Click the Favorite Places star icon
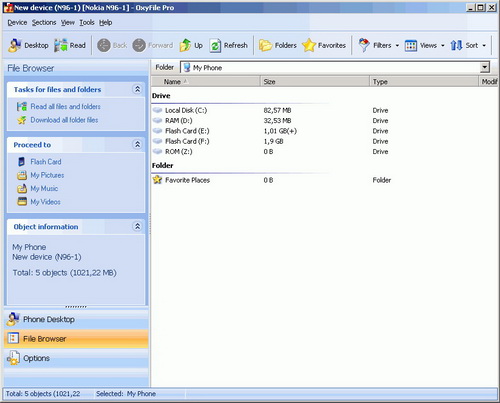The image size is (500, 403). pos(157,180)
